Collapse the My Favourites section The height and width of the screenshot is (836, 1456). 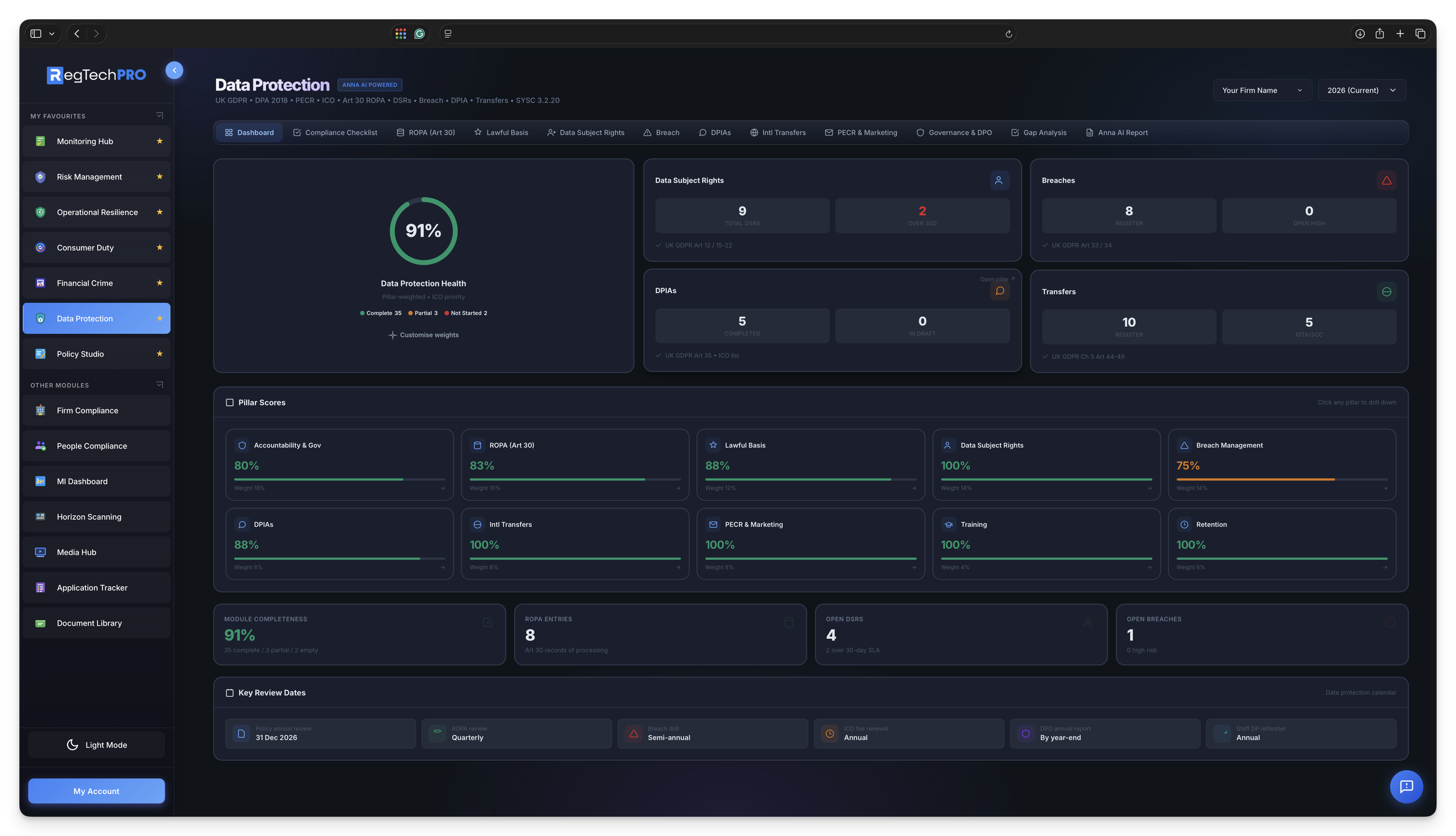[x=160, y=116]
